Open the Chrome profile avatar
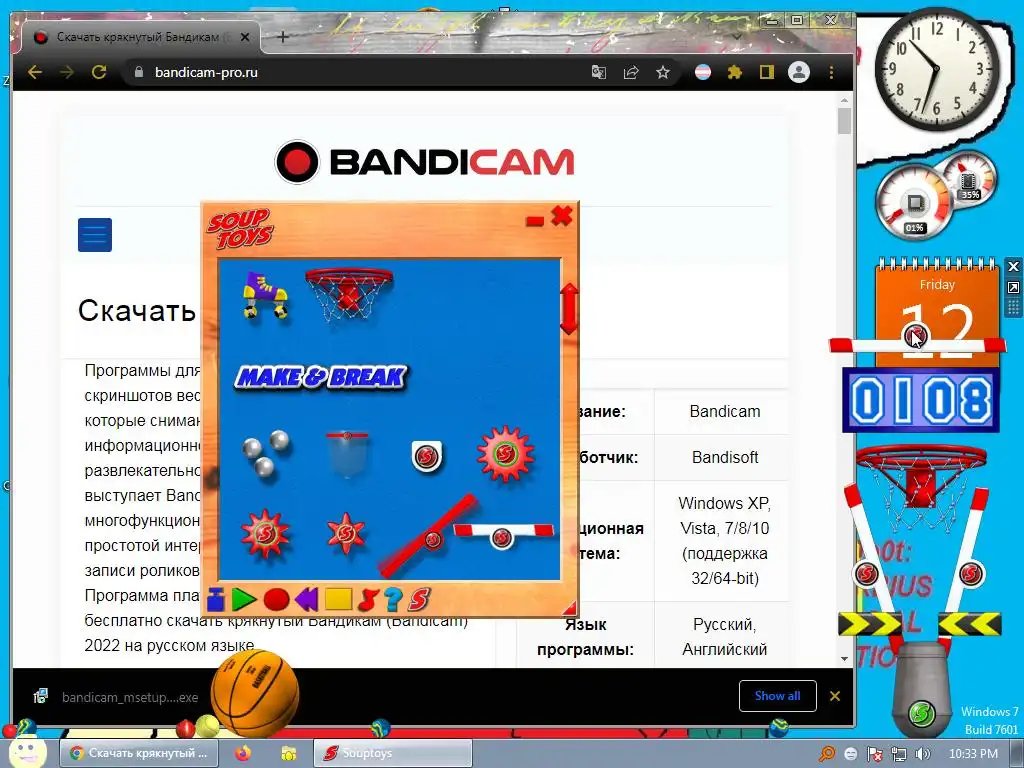 tap(799, 72)
